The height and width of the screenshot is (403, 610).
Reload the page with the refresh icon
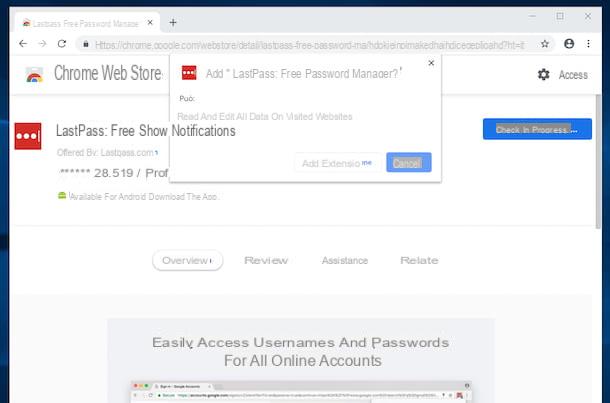click(x=62, y=44)
